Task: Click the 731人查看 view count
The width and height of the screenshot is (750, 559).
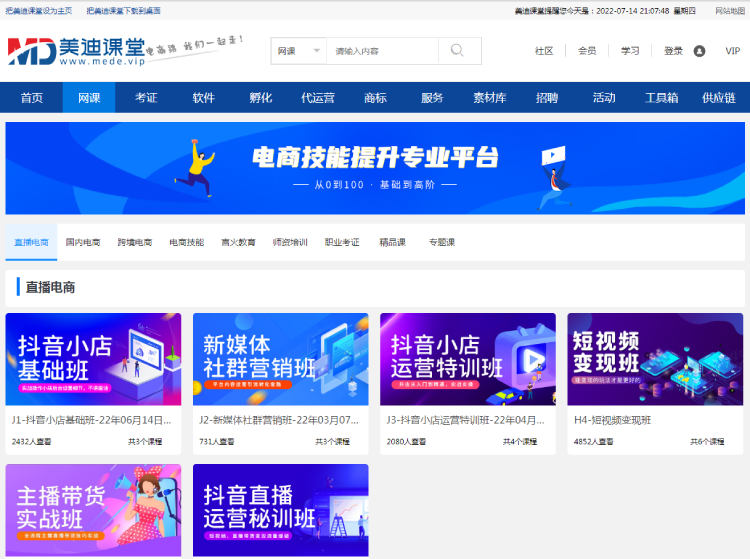Action: coord(217,441)
